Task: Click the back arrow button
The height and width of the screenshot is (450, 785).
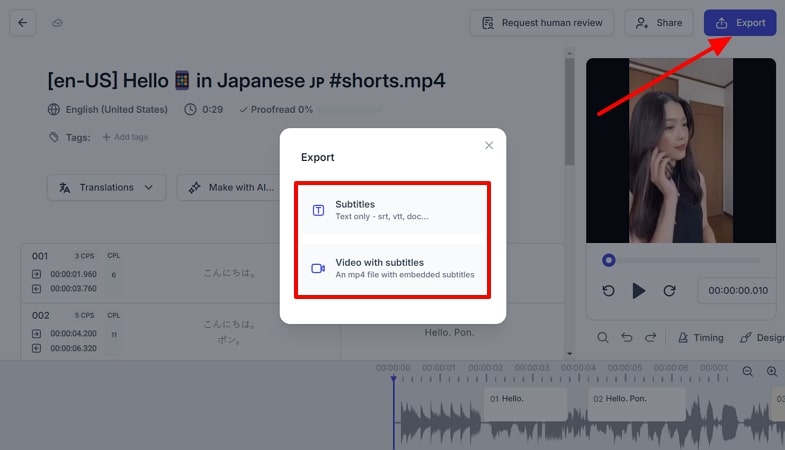Action: pyautogui.click(x=23, y=22)
